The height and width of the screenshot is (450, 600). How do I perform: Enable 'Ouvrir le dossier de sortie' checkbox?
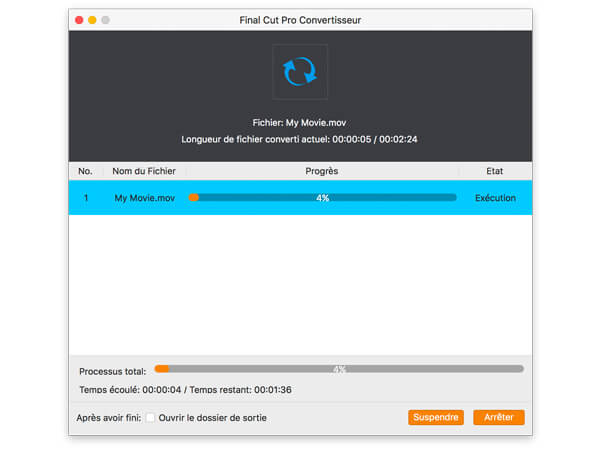150,417
